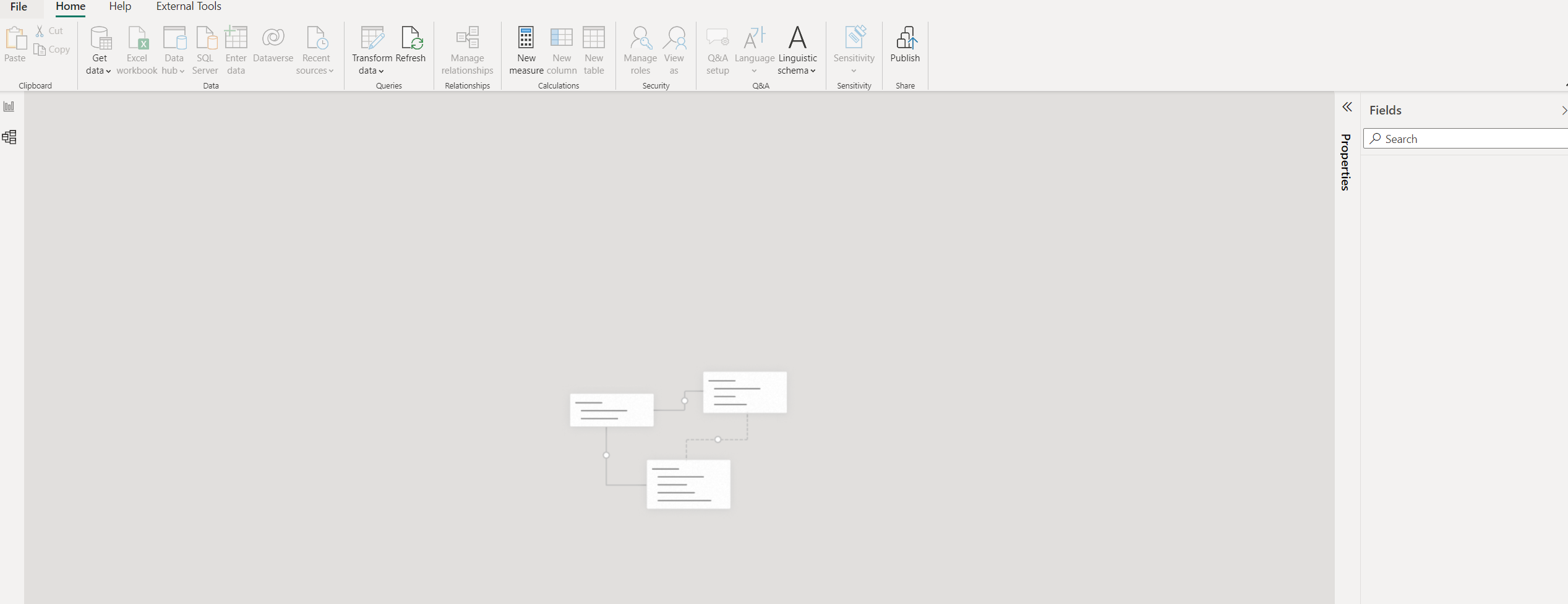This screenshot has height=604, width=1568.
Task: Click the View as icon
Action: (674, 38)
